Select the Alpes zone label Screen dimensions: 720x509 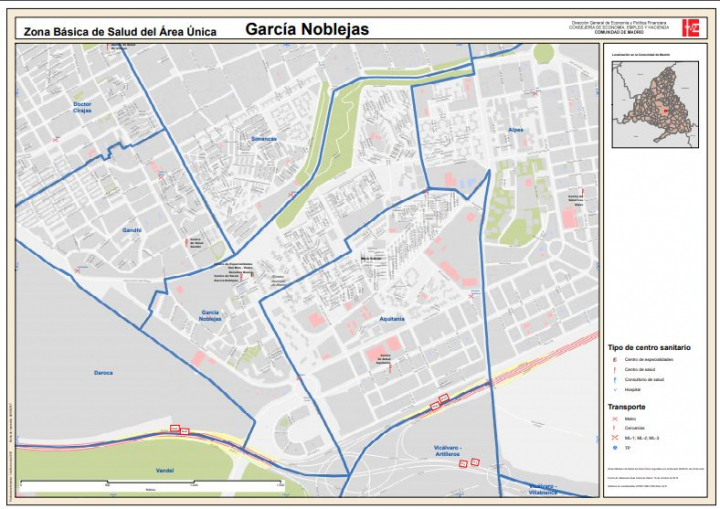click(x=515, y=130)
